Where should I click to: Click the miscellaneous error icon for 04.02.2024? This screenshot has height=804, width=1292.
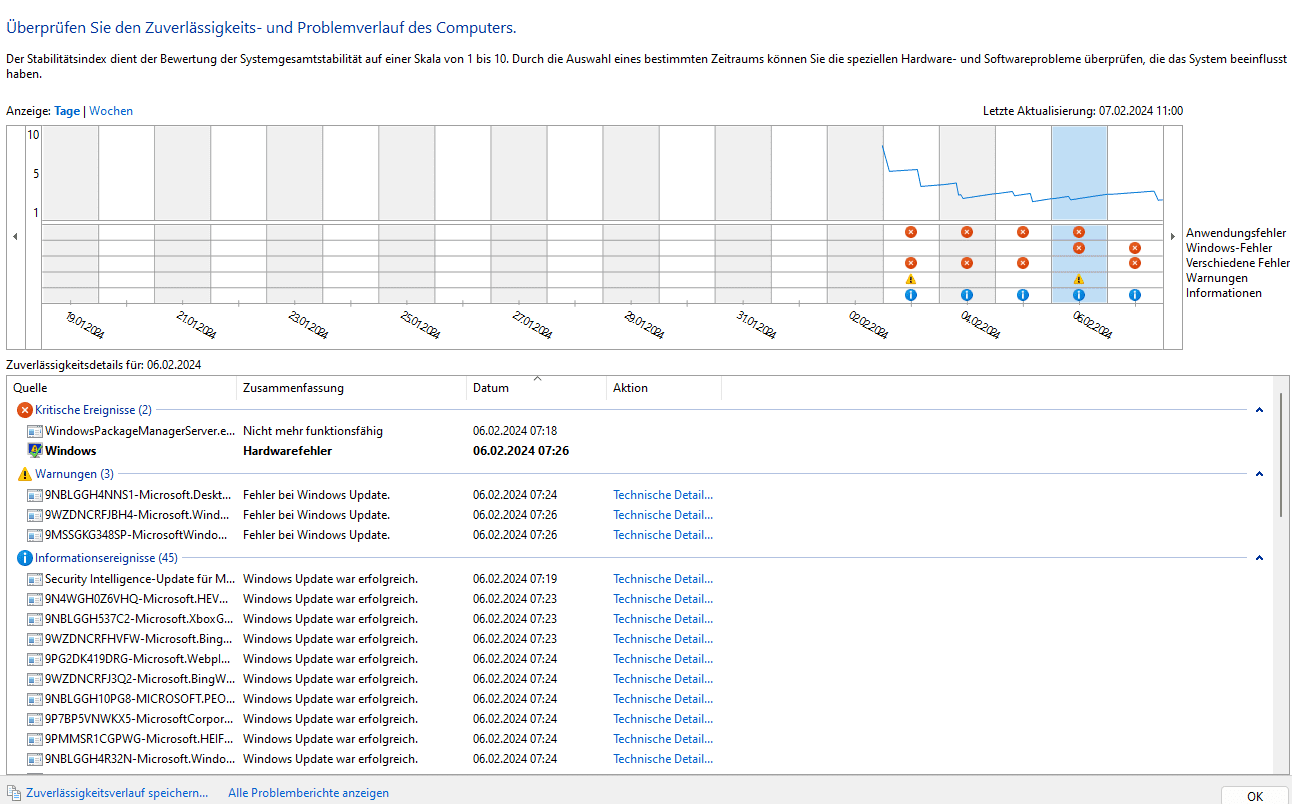[x=967, y=263]
